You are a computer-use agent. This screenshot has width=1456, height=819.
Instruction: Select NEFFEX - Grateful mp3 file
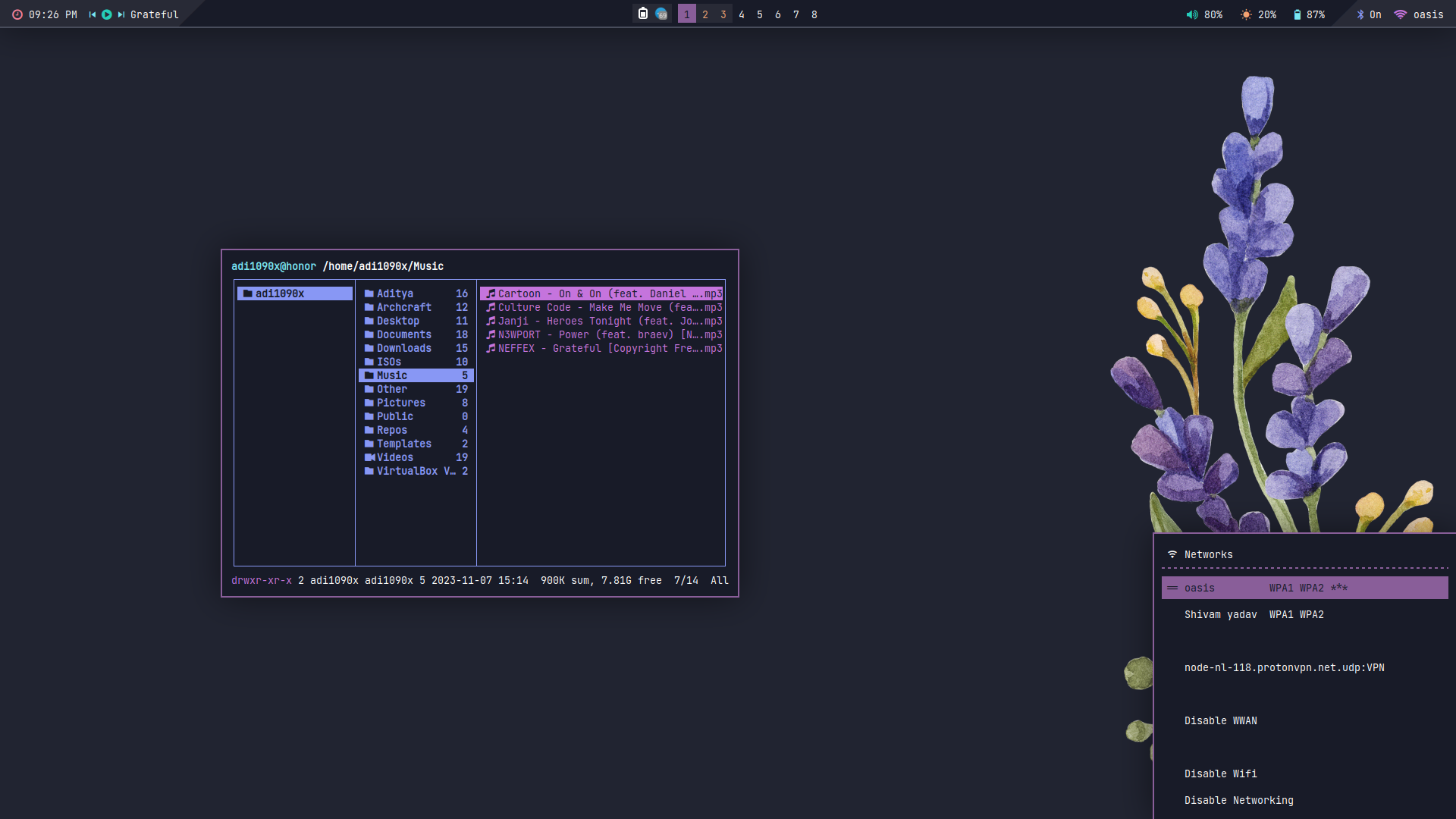(604, 348)
